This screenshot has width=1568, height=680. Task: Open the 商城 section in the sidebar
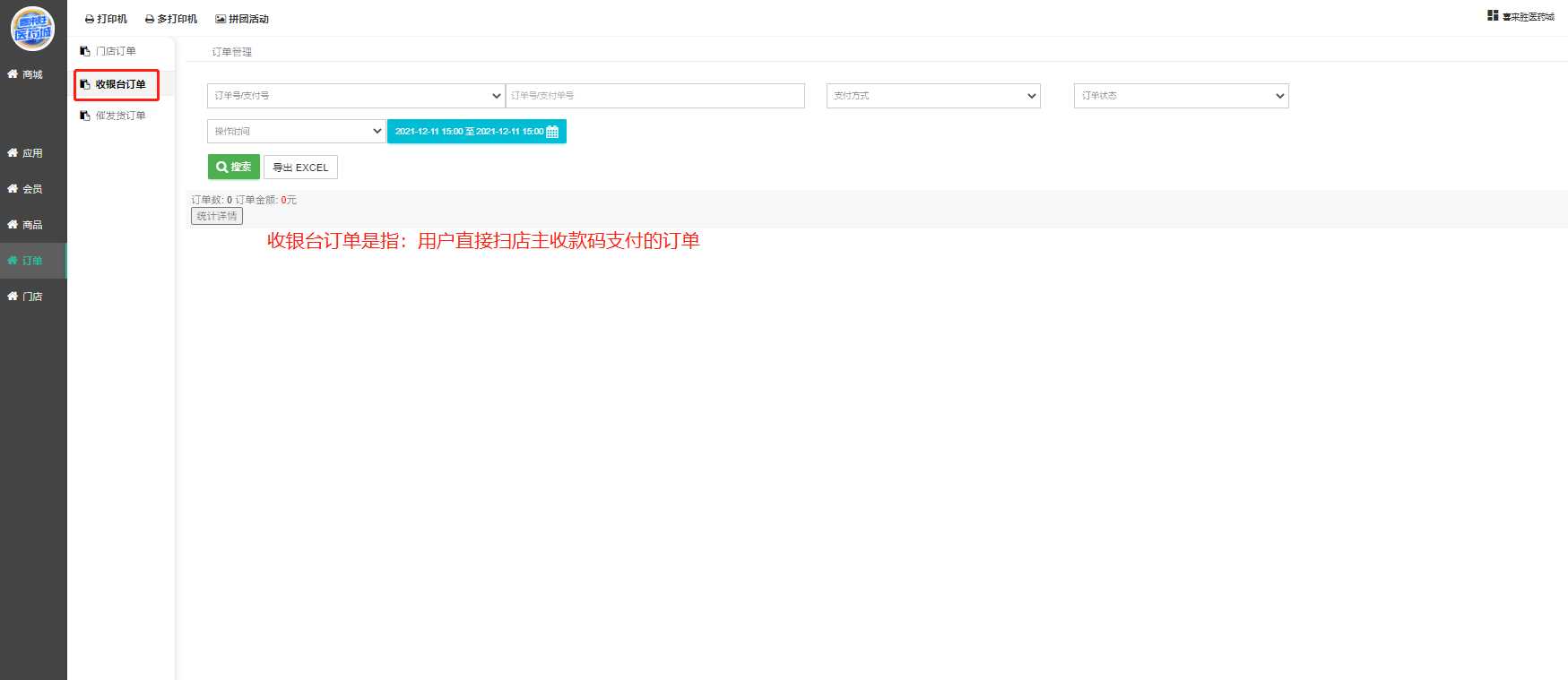tap(26, 74)
